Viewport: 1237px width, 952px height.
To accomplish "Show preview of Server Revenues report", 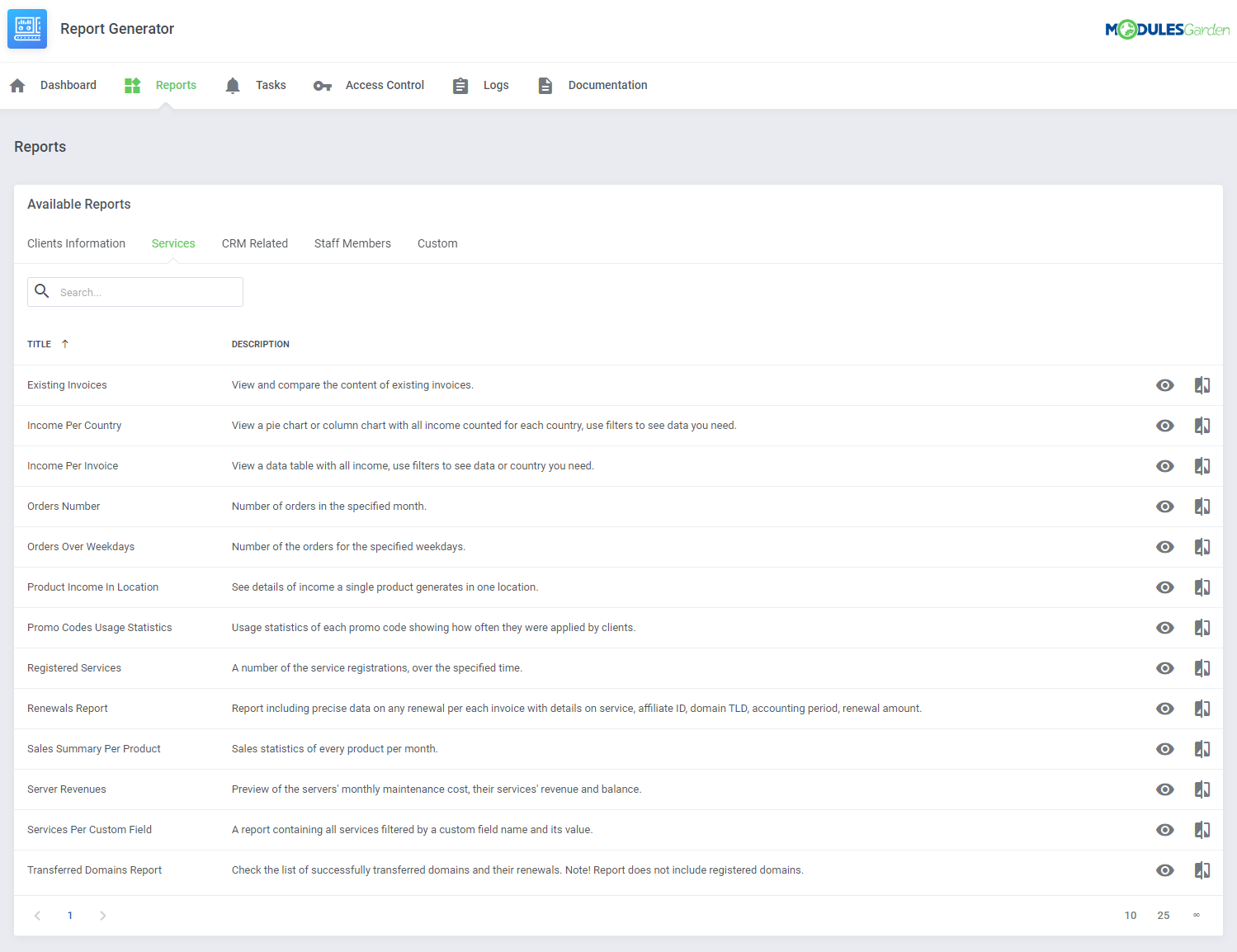I will click(1164, 789).
